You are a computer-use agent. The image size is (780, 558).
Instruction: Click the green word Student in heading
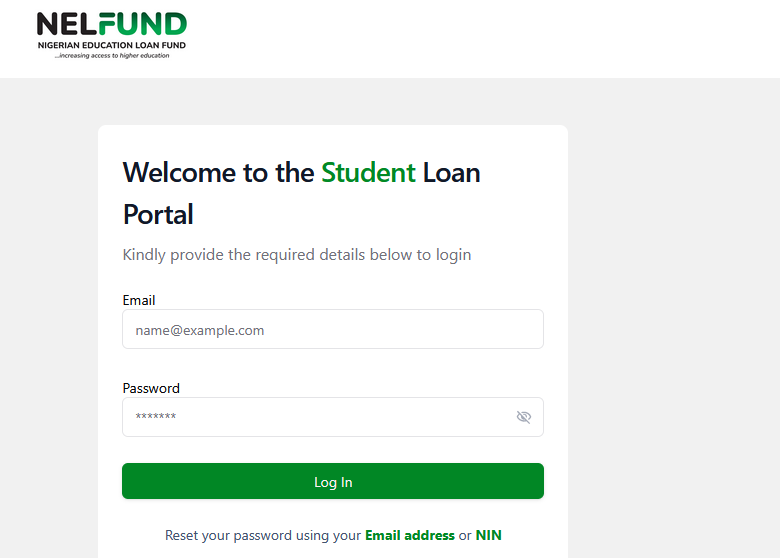click(x=367, y=173)
